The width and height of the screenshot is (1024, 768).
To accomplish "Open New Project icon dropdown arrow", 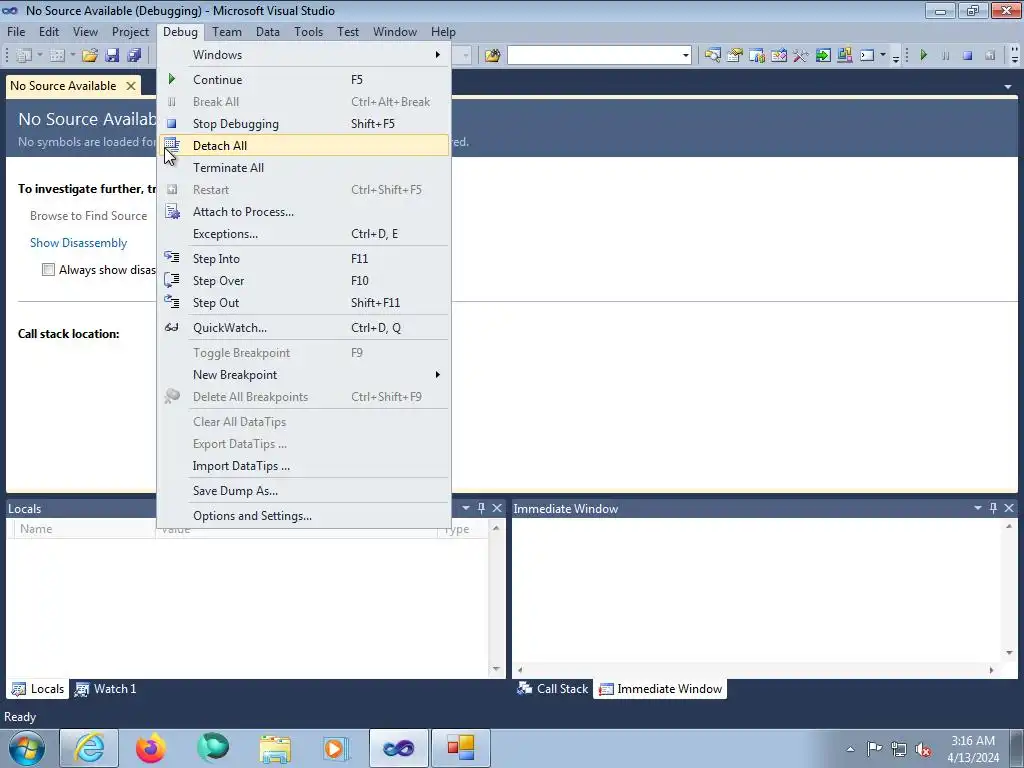I will [39, 56].
